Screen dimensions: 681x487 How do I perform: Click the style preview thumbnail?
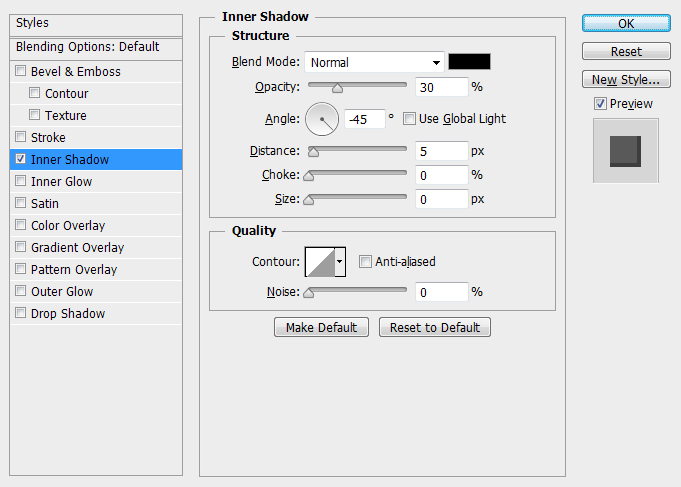(x=625, y=150)
